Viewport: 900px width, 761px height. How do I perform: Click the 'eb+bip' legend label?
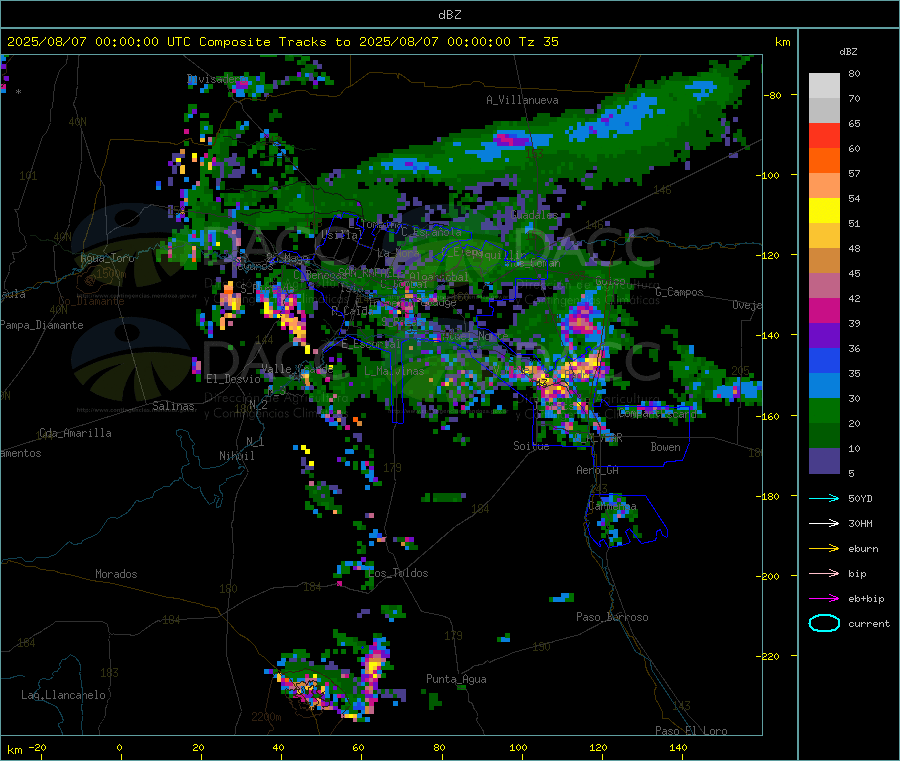point(866,599)
